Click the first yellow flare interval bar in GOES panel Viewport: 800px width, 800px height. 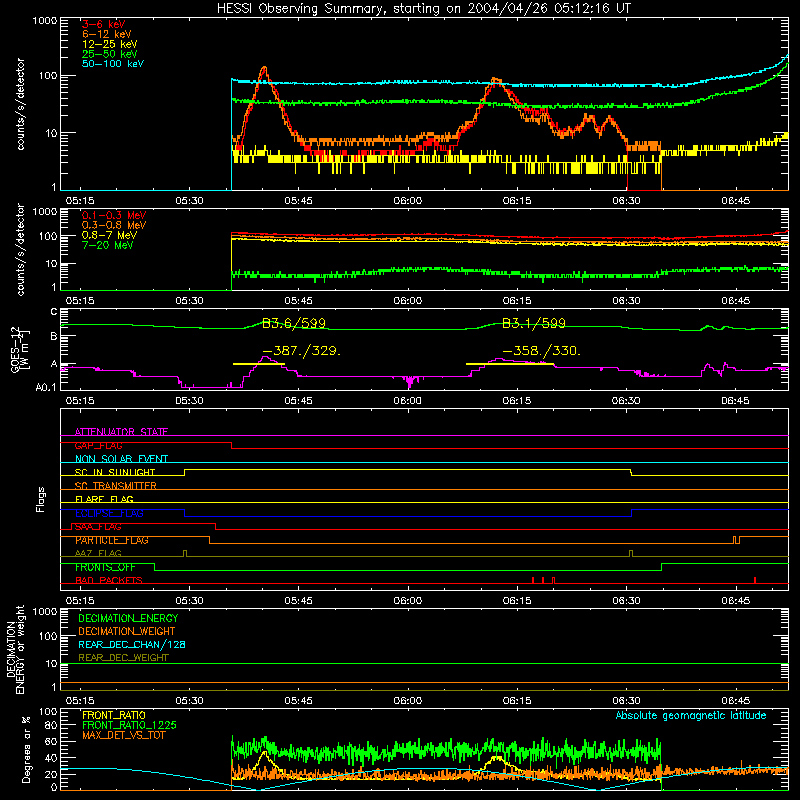click(x=259, y=364)
